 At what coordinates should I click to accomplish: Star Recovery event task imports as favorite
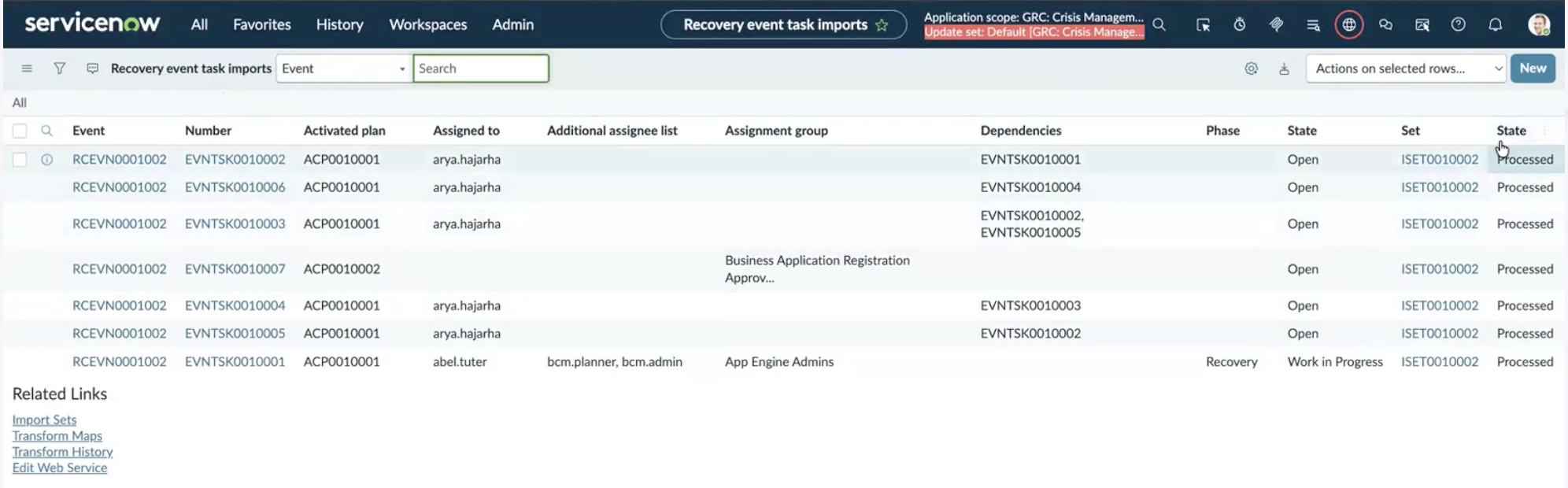(882, 25)
